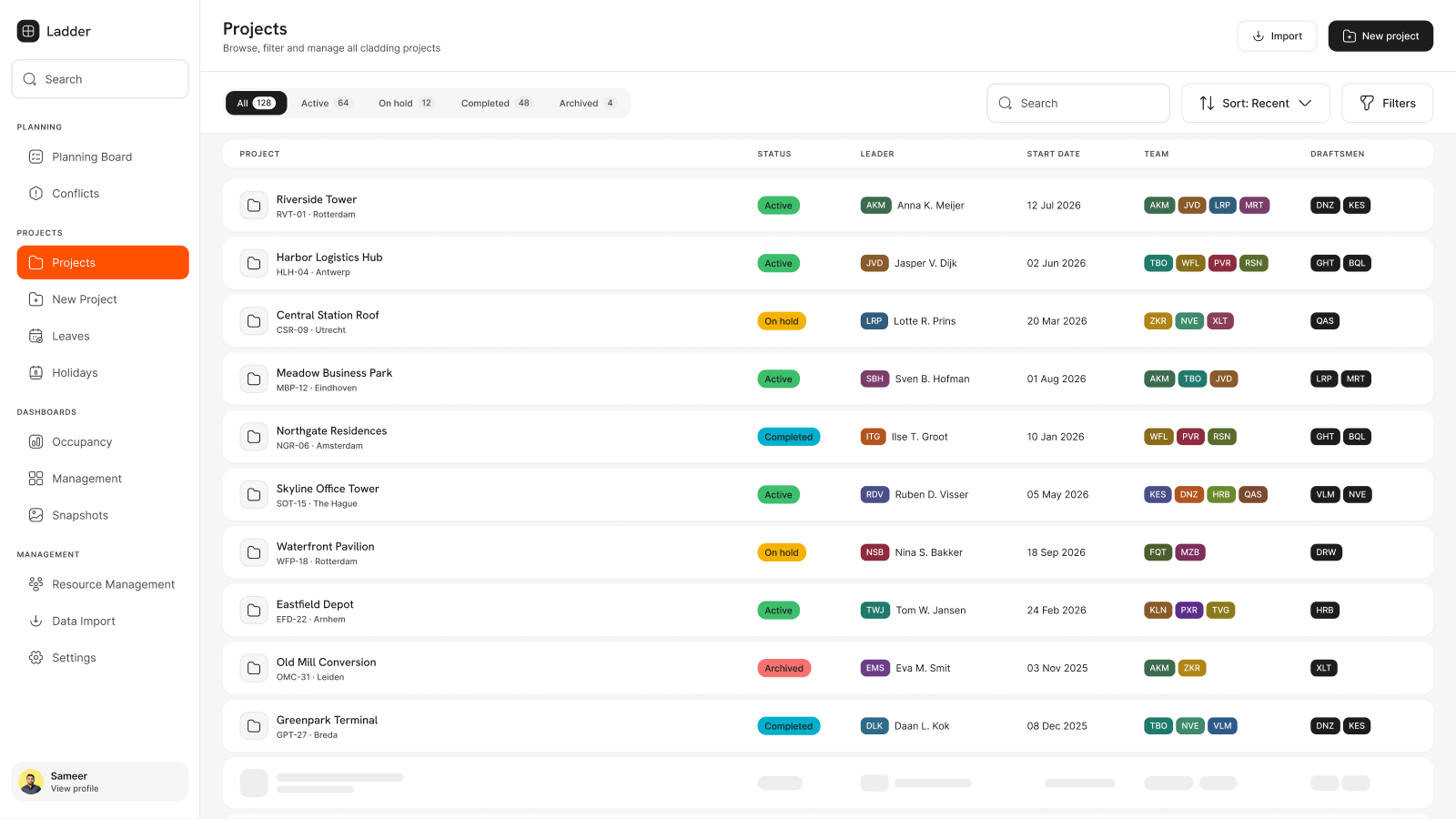Open the Conflicts page
Screen dimensions: 1456x819
(103, 193)
